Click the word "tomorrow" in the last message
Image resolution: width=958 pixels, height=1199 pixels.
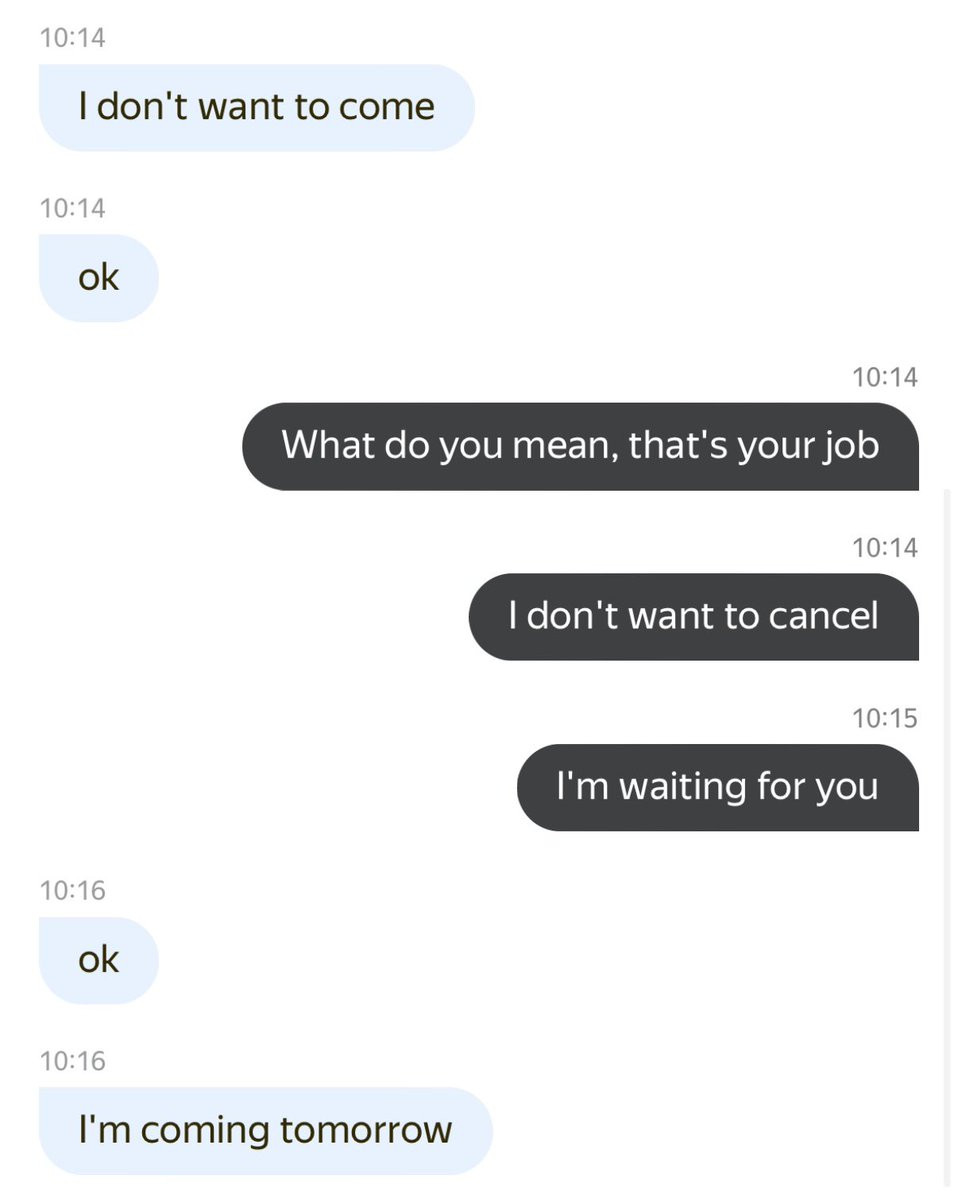pos(365,1131)
